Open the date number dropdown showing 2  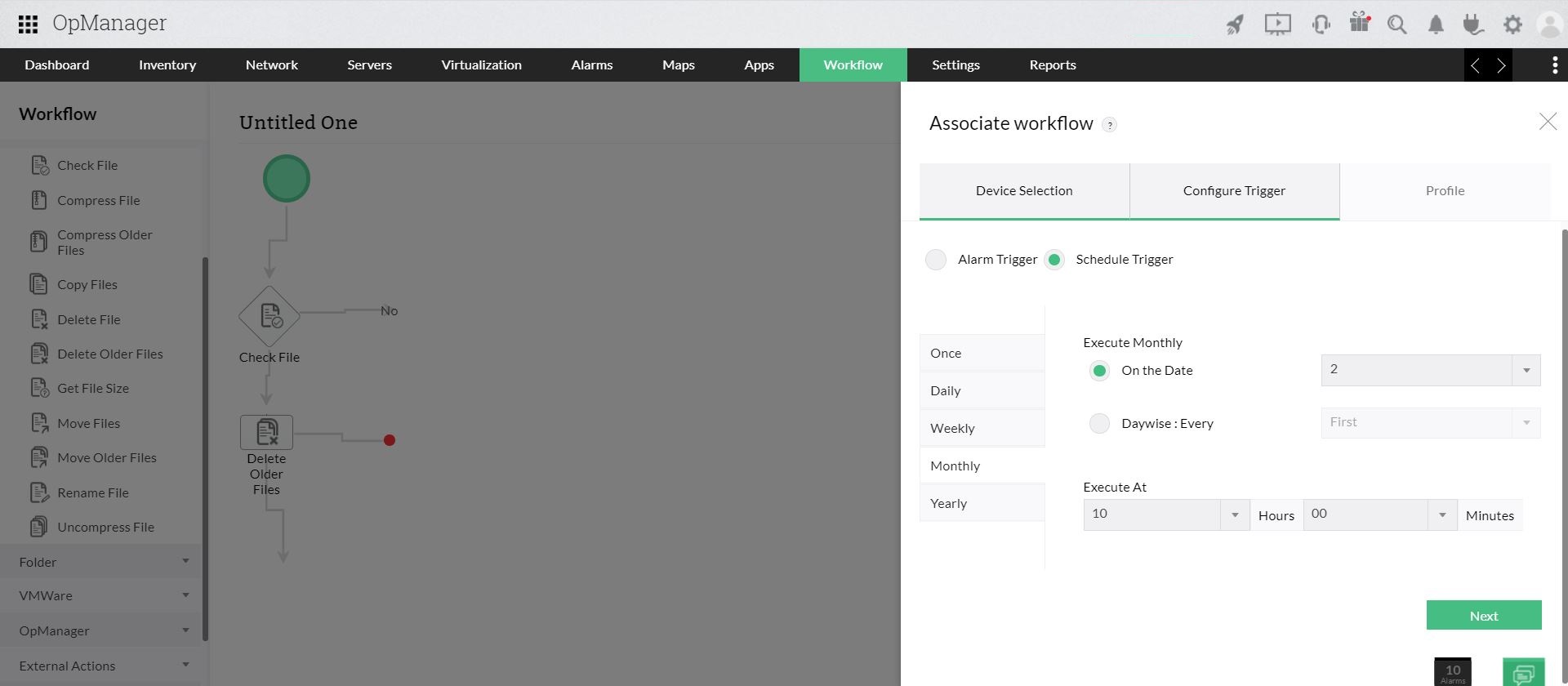tap(1431, 370)
